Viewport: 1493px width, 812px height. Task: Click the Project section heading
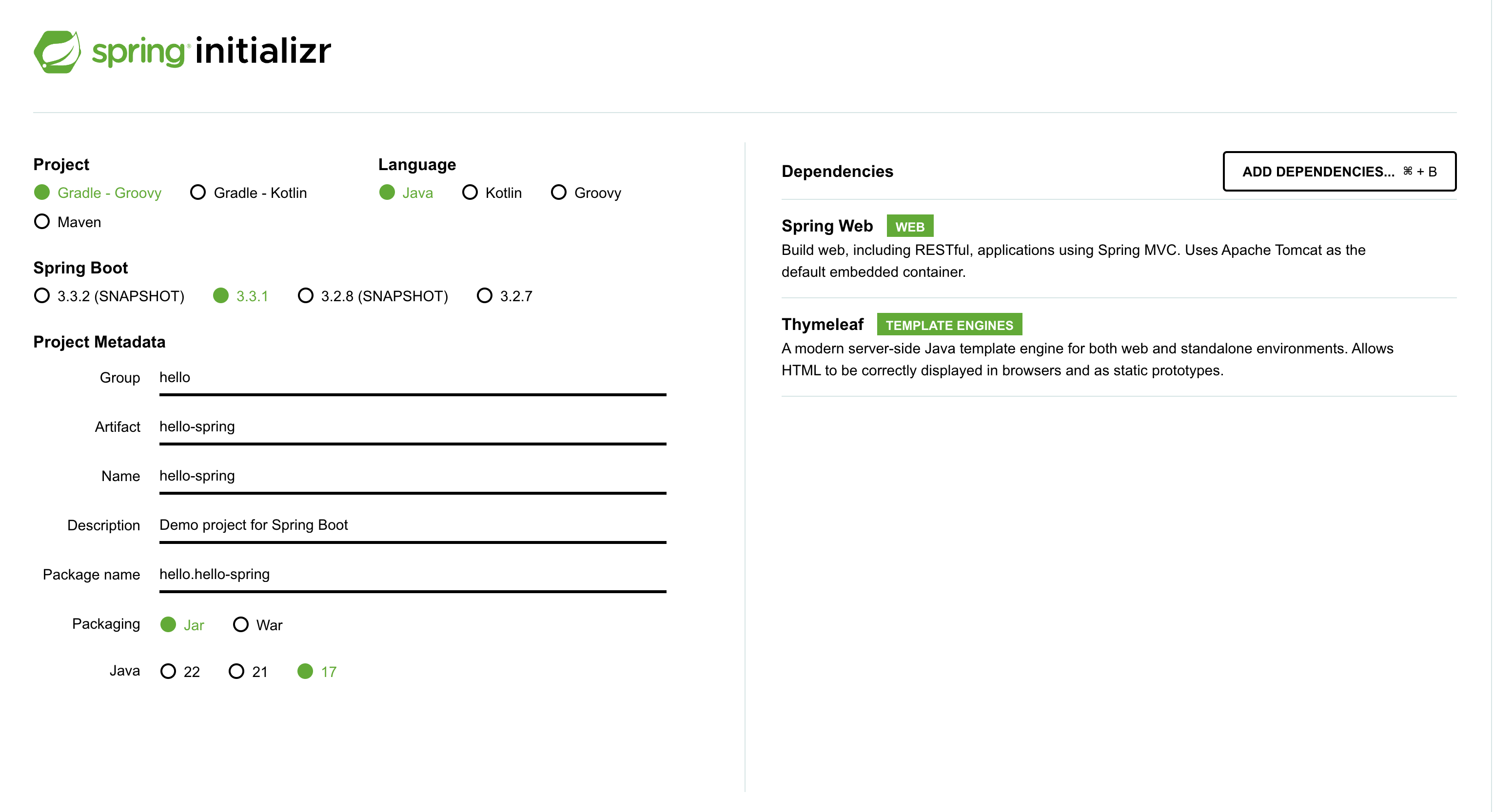coord(61,164)
